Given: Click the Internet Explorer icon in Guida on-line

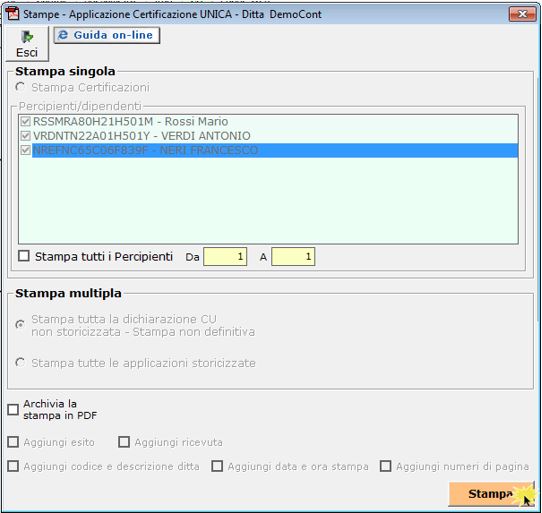Looking at the screenshot, I should 63,35.
